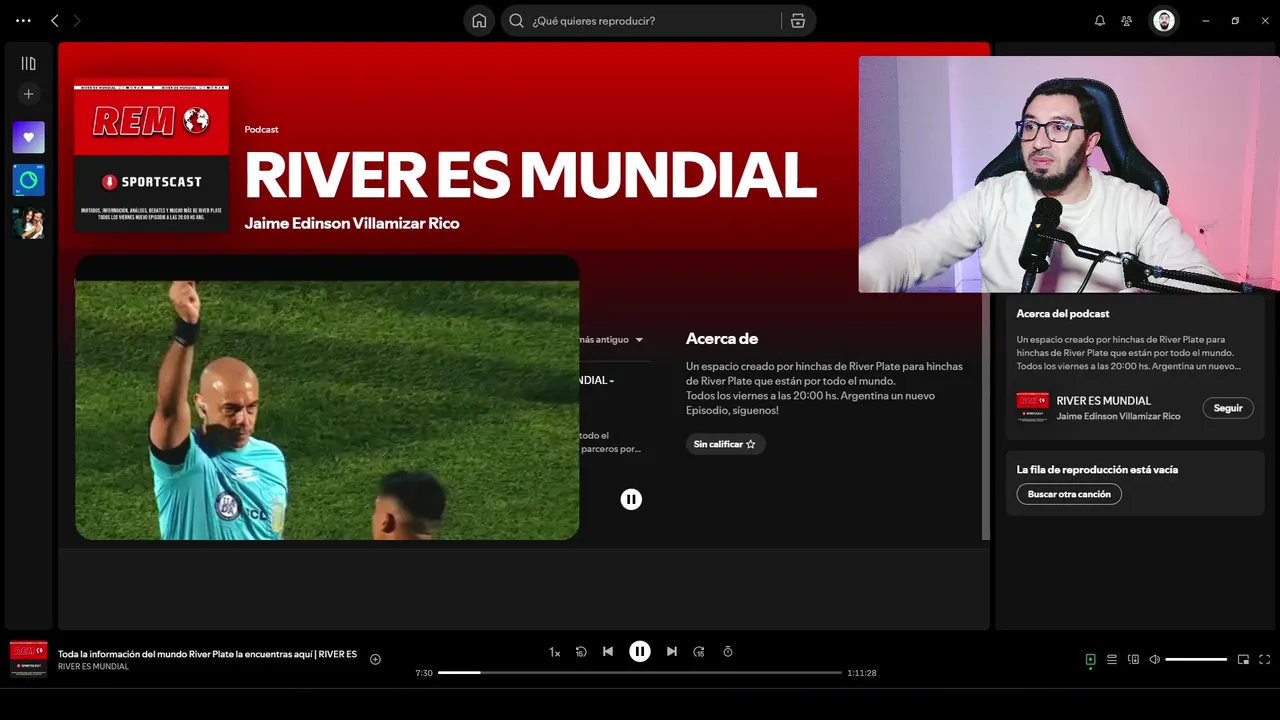Pause the episode from the list
1280x720 pixels.
[631, 499]
